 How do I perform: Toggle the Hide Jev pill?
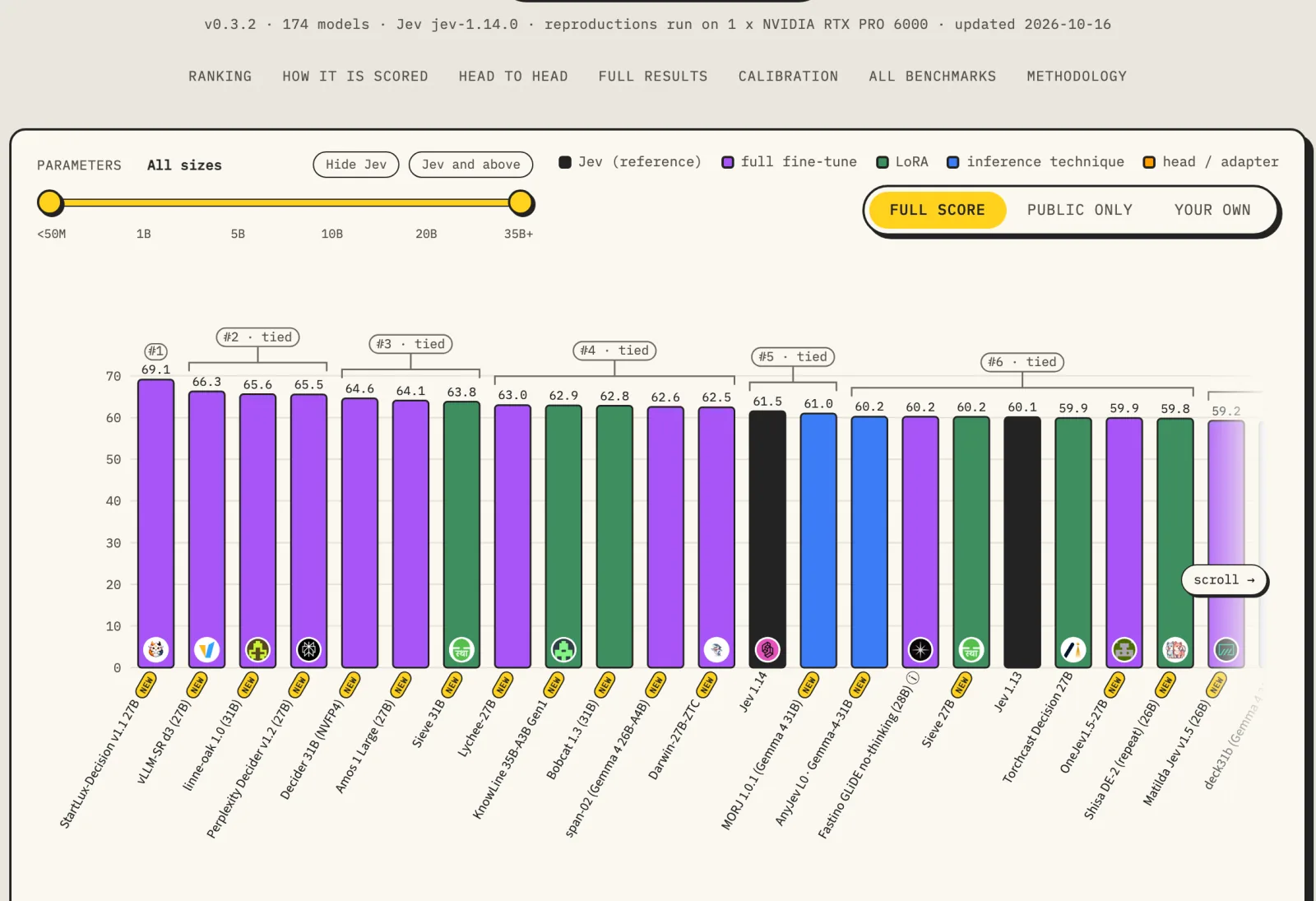356,165
